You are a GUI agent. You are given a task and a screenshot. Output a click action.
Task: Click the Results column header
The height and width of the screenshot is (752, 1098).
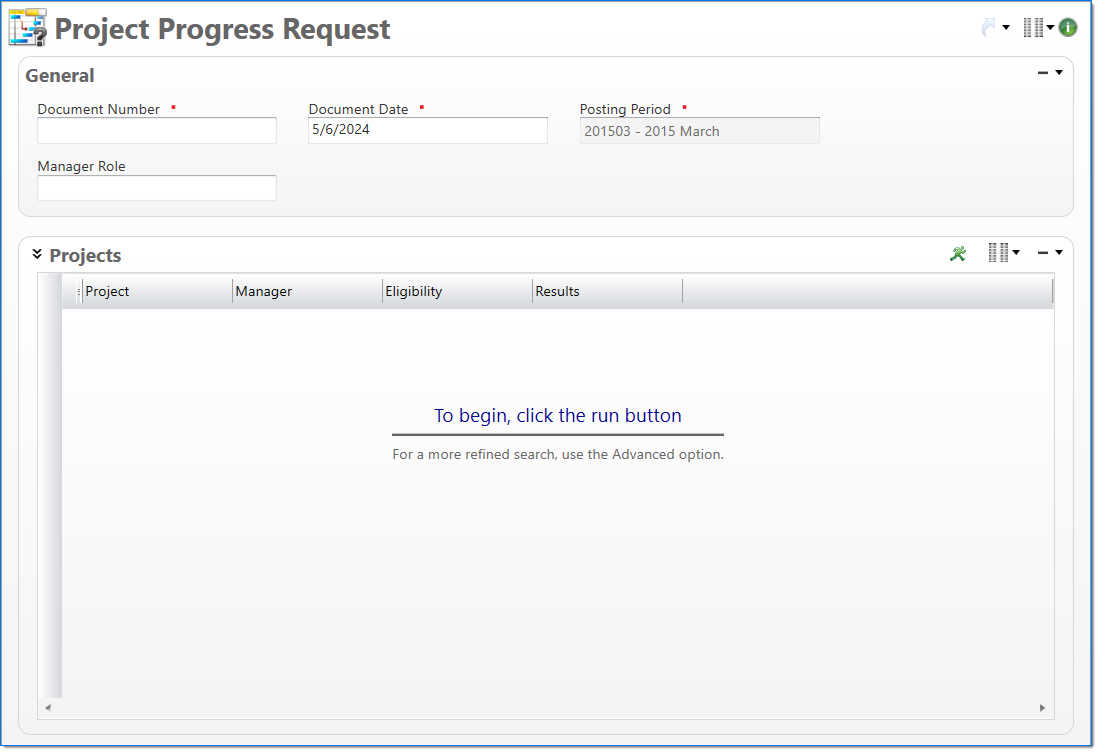[606, 292]
